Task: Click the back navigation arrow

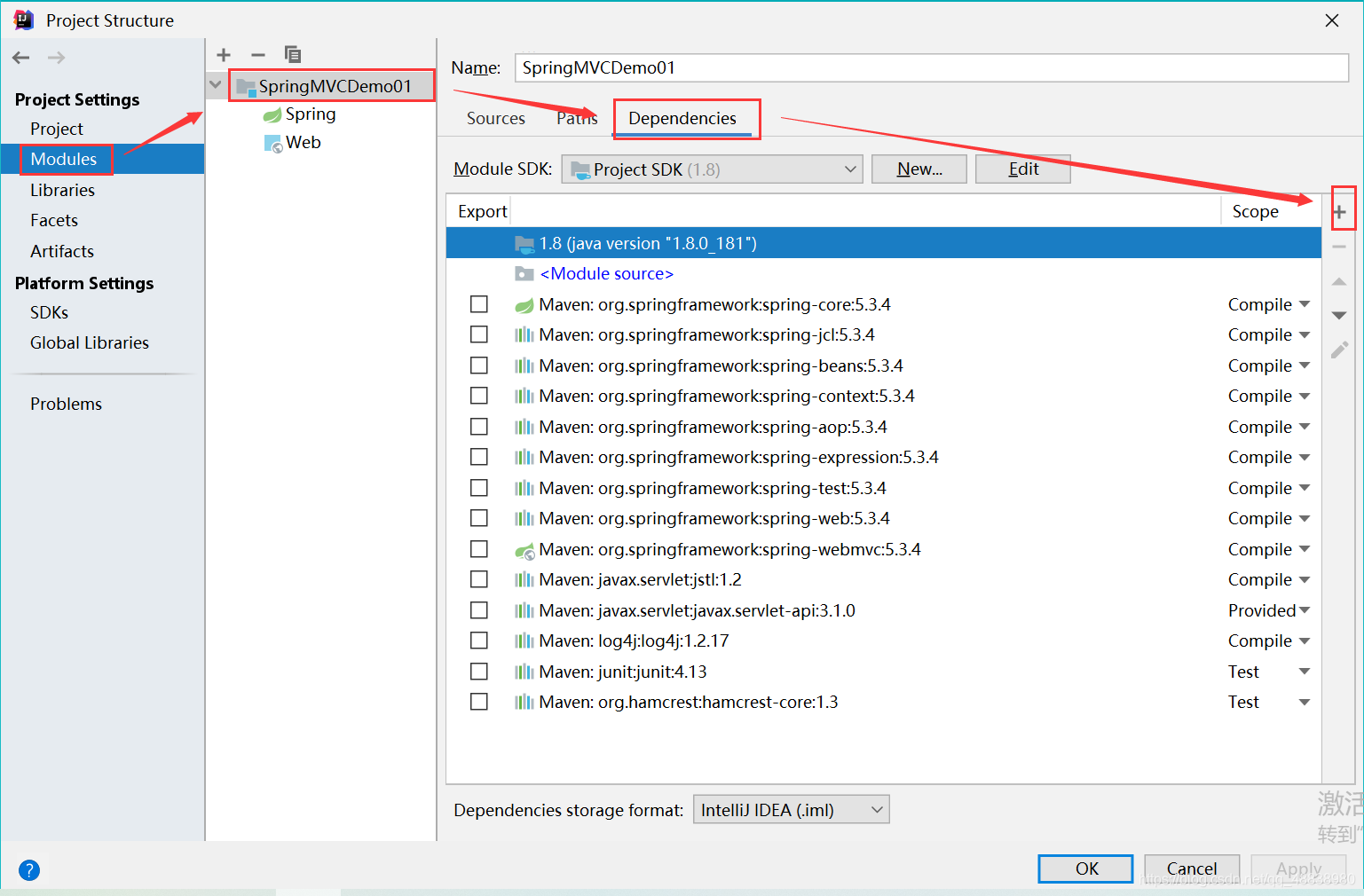Action: coord(21,58)
